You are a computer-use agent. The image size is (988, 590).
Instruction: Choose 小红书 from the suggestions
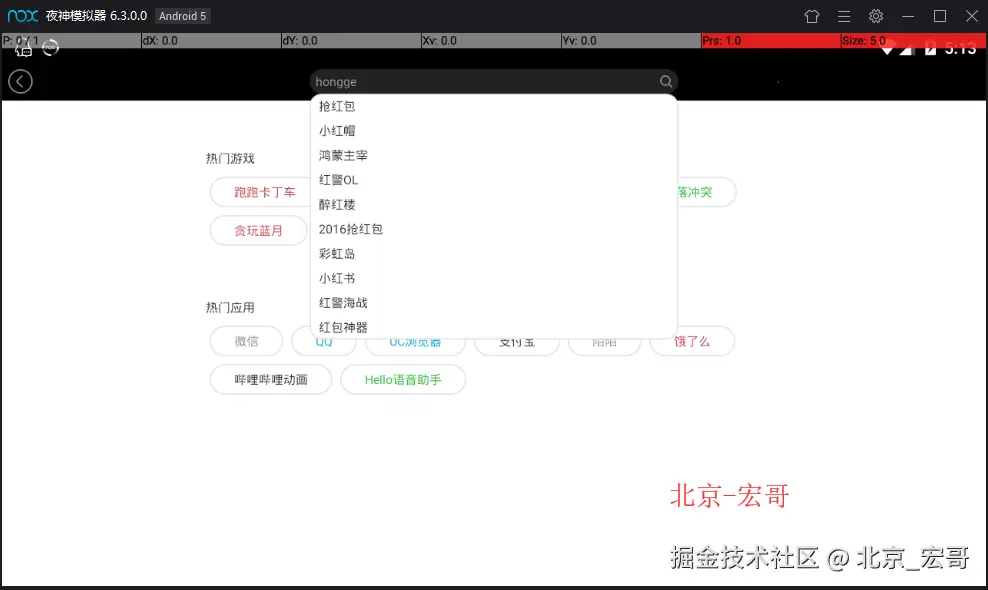click(x=494, y=278)
